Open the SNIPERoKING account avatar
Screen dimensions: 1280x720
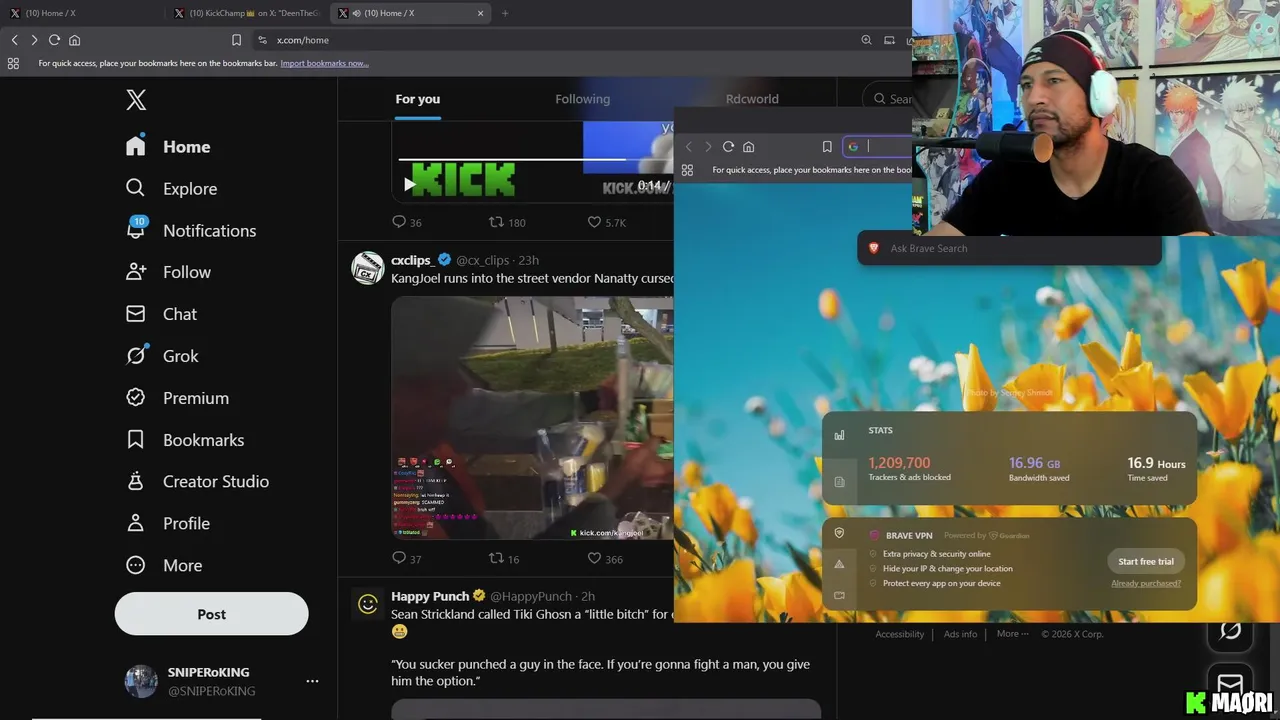pos(141,681)
